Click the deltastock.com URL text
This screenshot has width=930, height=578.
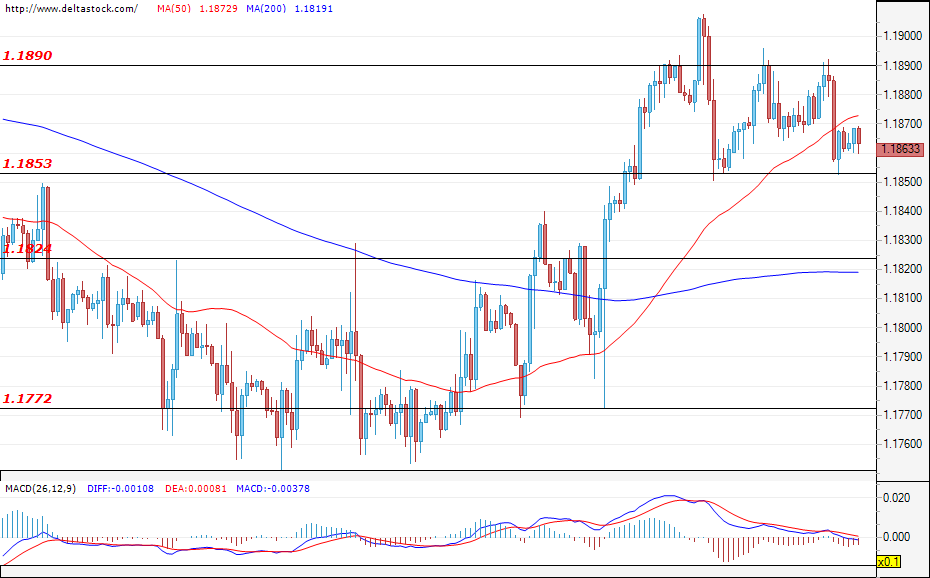[70, 9]
